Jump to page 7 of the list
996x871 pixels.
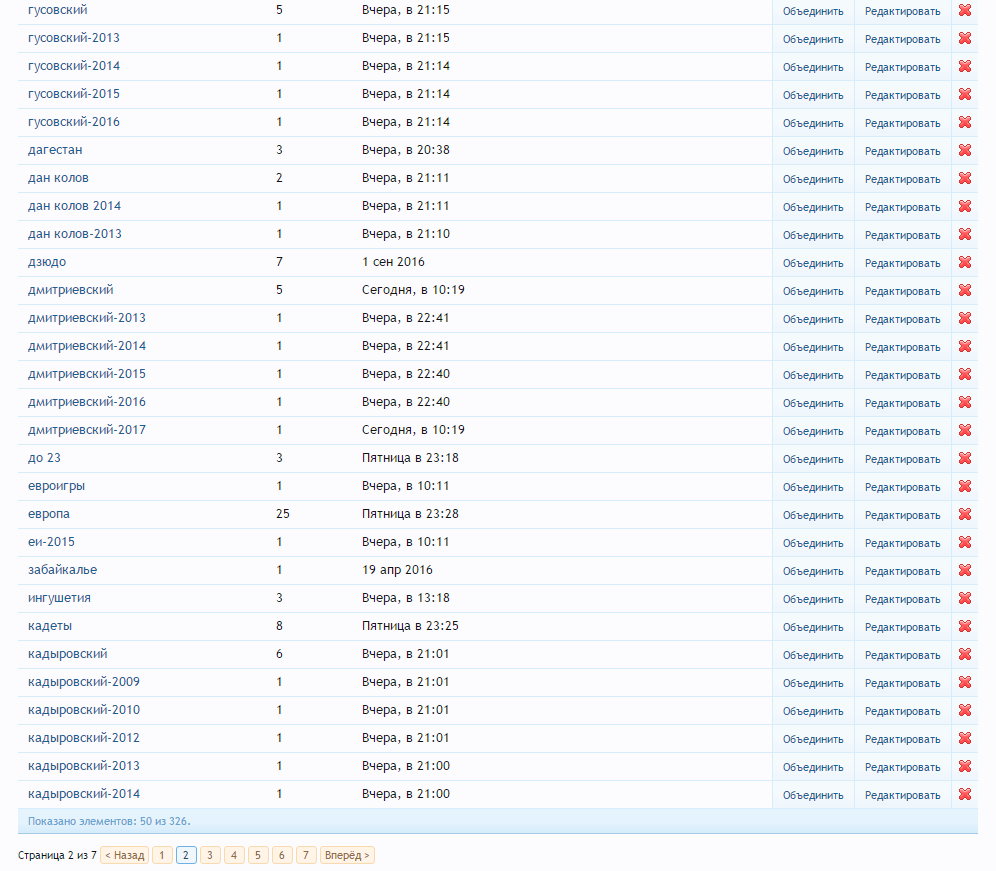tap(306, 855)
